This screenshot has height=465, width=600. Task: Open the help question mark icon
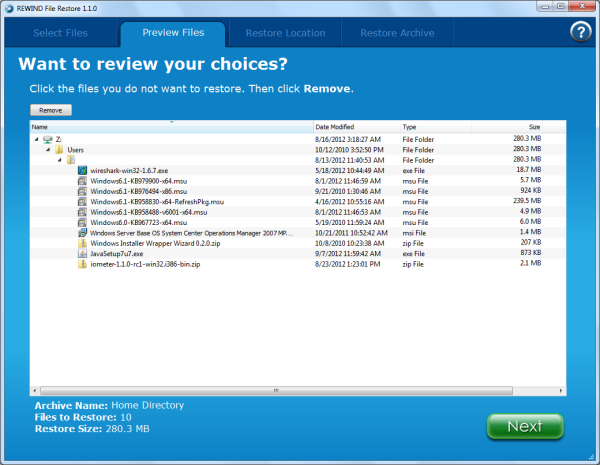pos(580,31)
